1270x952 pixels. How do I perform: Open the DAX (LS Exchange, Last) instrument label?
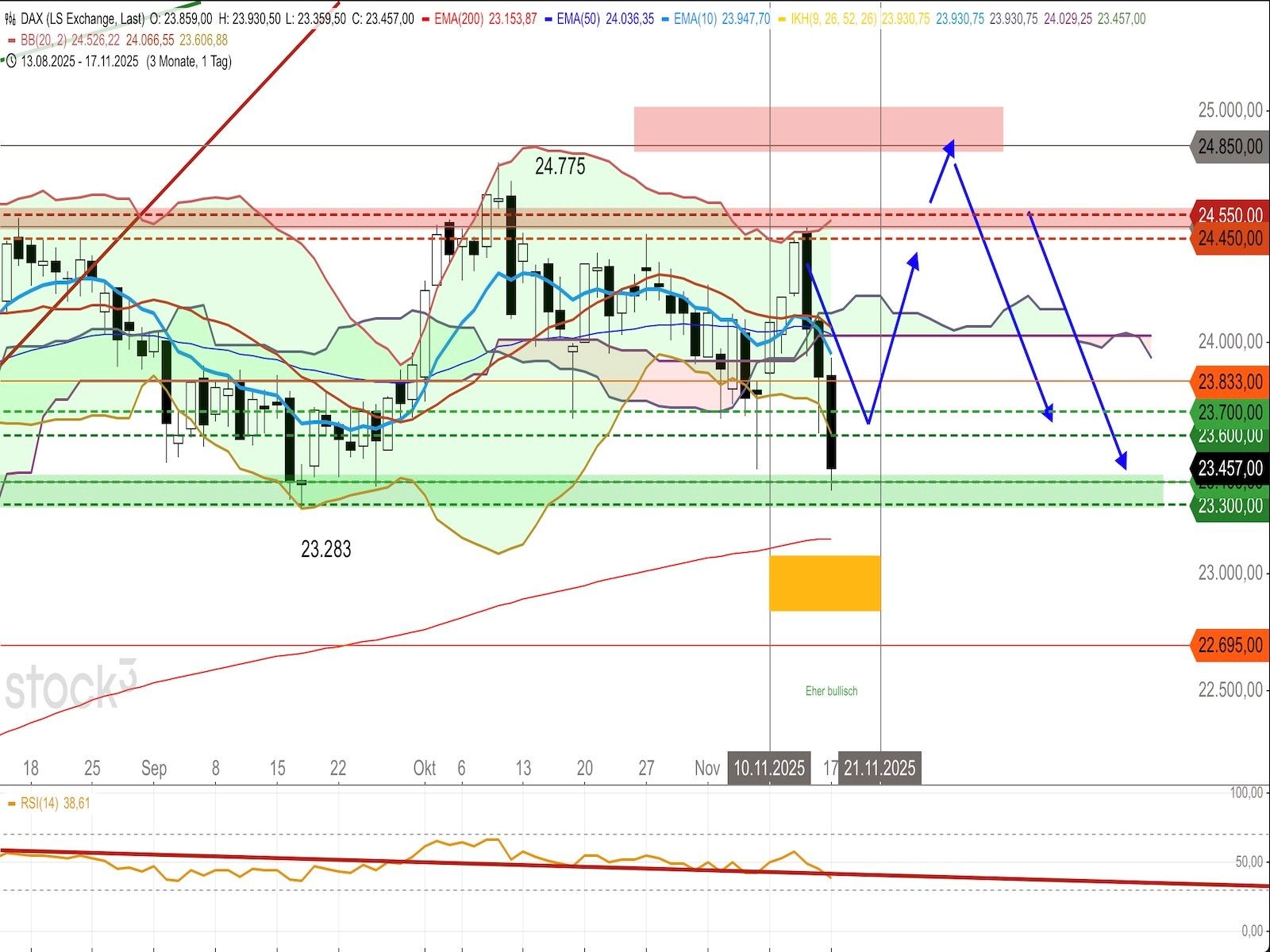[x=83, y=18]
